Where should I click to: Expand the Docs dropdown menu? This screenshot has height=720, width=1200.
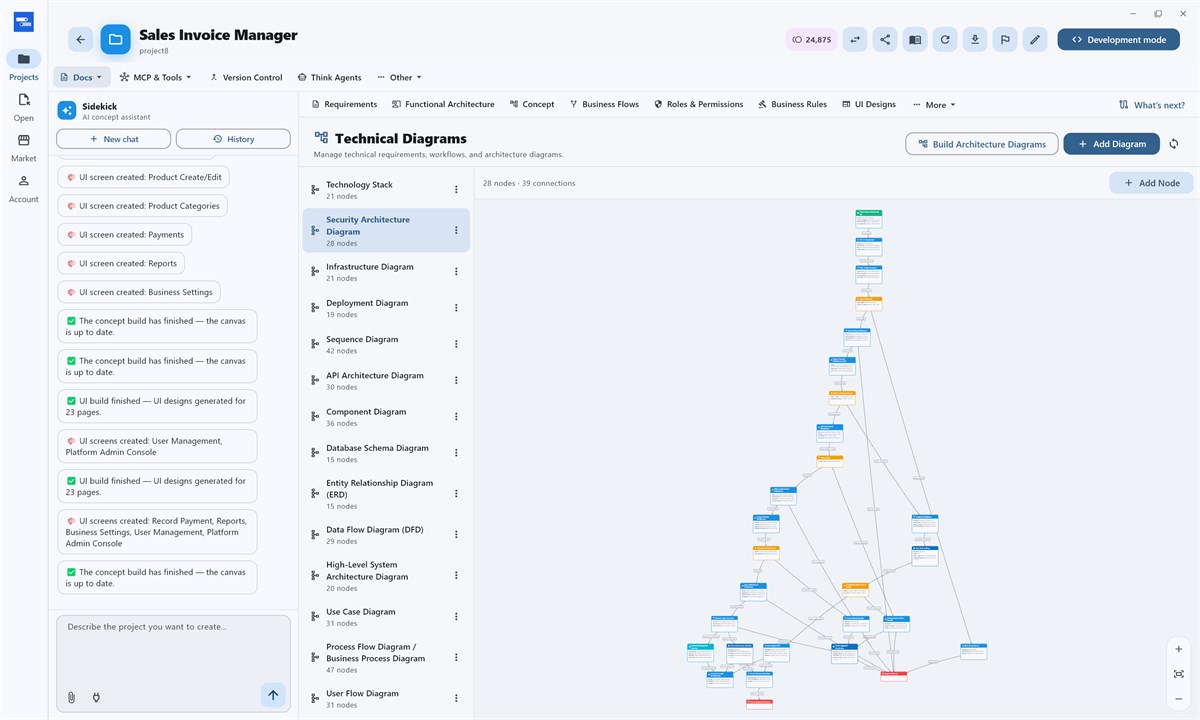point(81,77)
